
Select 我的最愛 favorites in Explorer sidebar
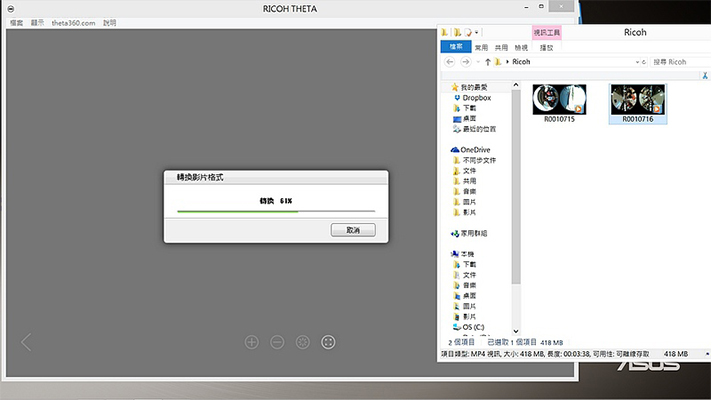click(473, 87)
